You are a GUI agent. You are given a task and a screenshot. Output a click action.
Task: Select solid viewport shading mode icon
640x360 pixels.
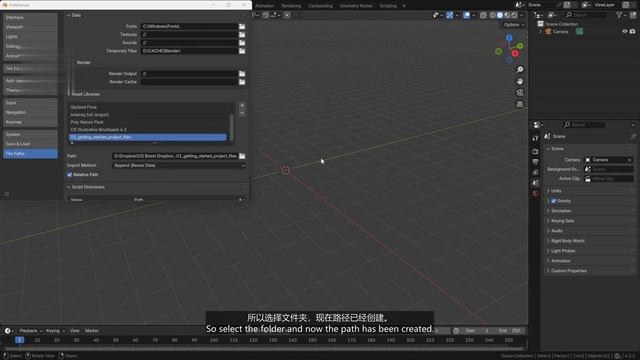pyautogui.click(x=500, y=15)
